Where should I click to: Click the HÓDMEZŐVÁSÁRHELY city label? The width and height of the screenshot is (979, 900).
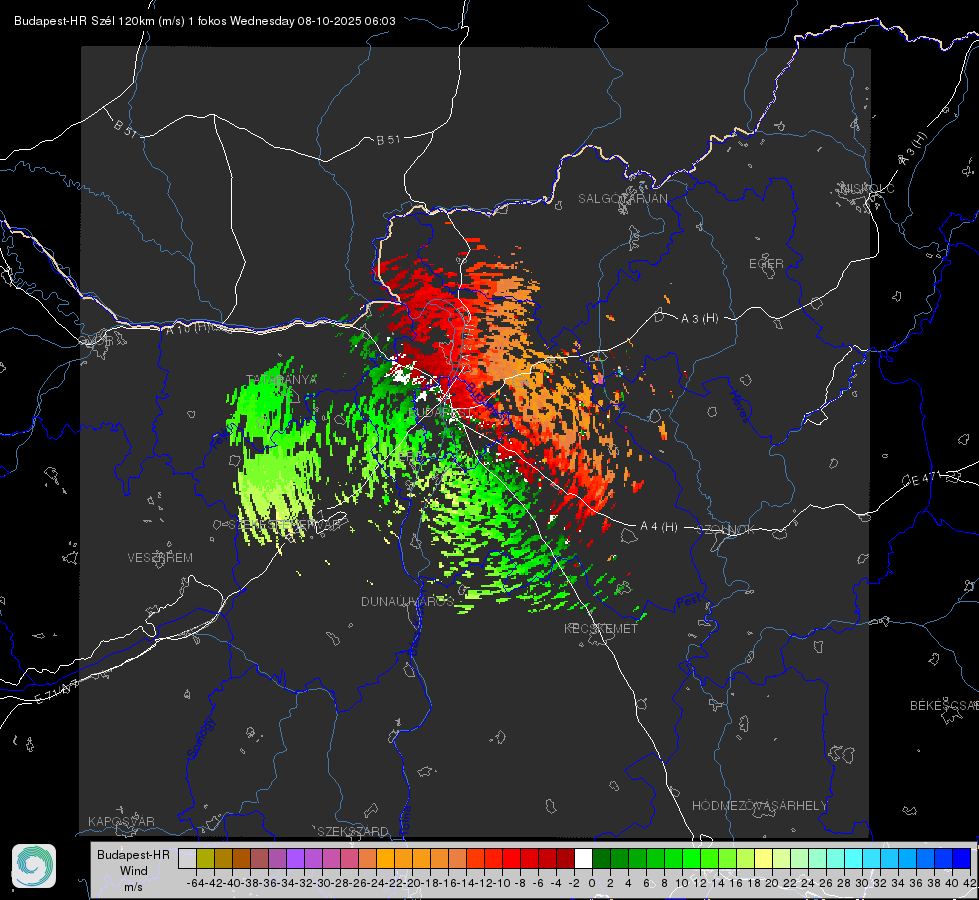point(759,806)
